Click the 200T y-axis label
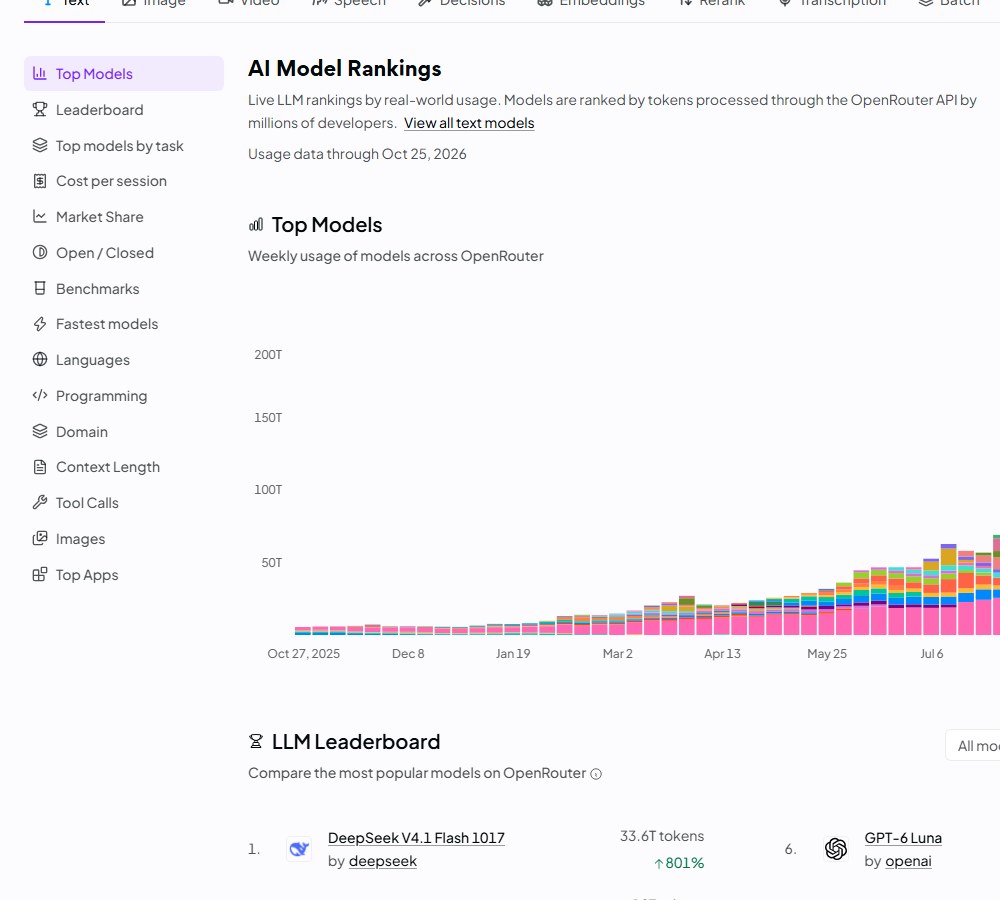Image resolution: width=1000 pixels, height=900 pixels. point(268,355)
